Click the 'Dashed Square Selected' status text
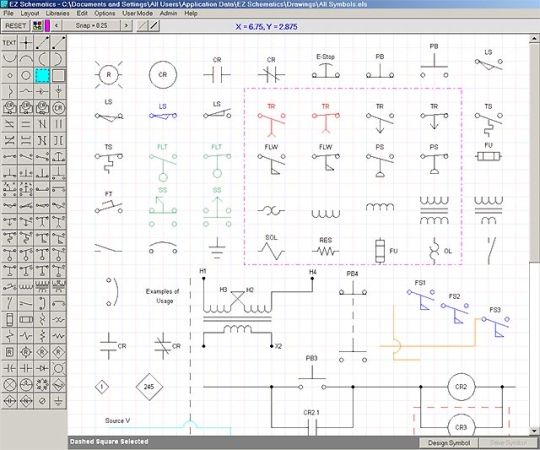Viewport: 540px width, 450px height. tap(109, 442)
